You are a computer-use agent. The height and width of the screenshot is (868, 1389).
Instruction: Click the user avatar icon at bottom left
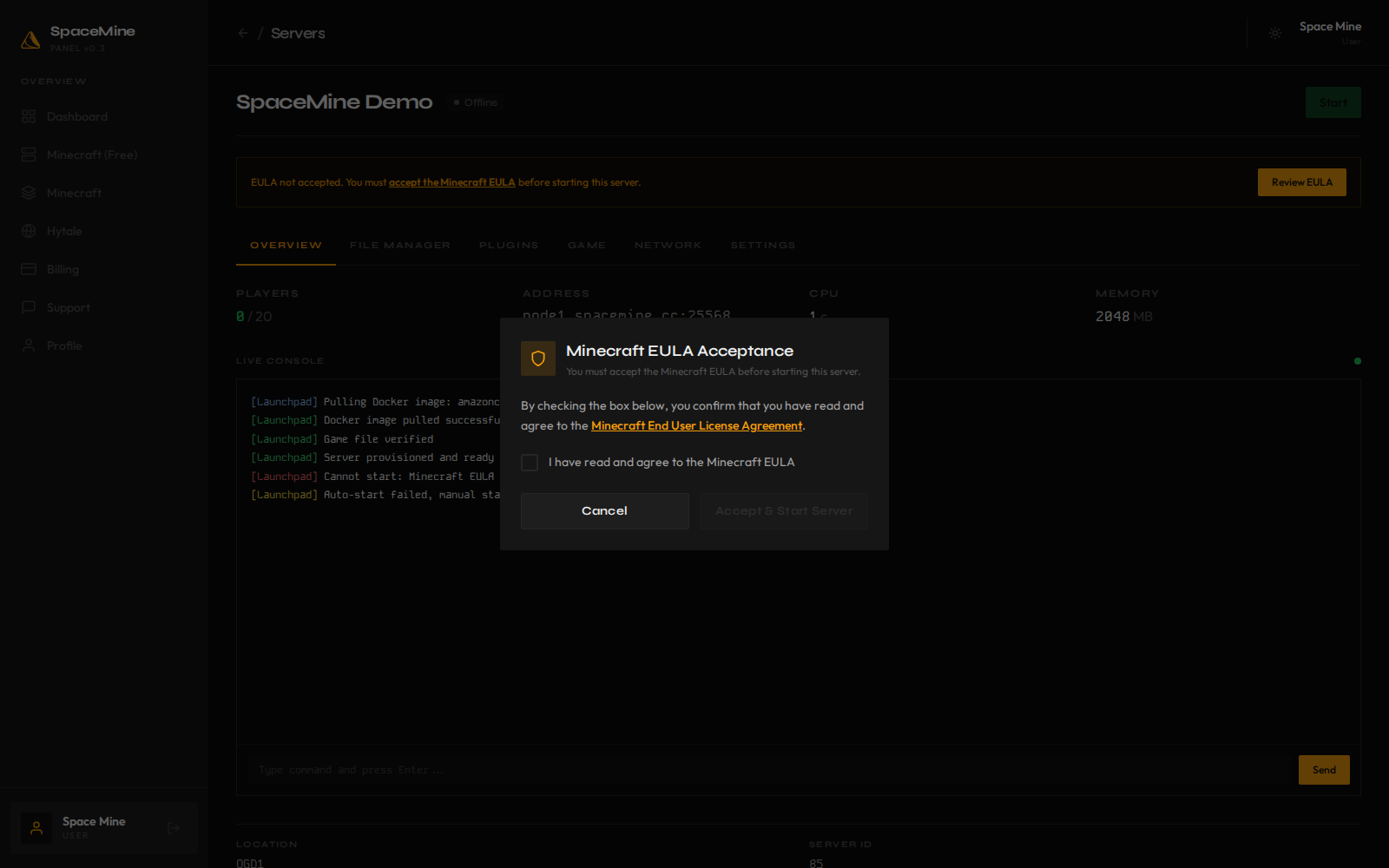[x=36, y=828]
